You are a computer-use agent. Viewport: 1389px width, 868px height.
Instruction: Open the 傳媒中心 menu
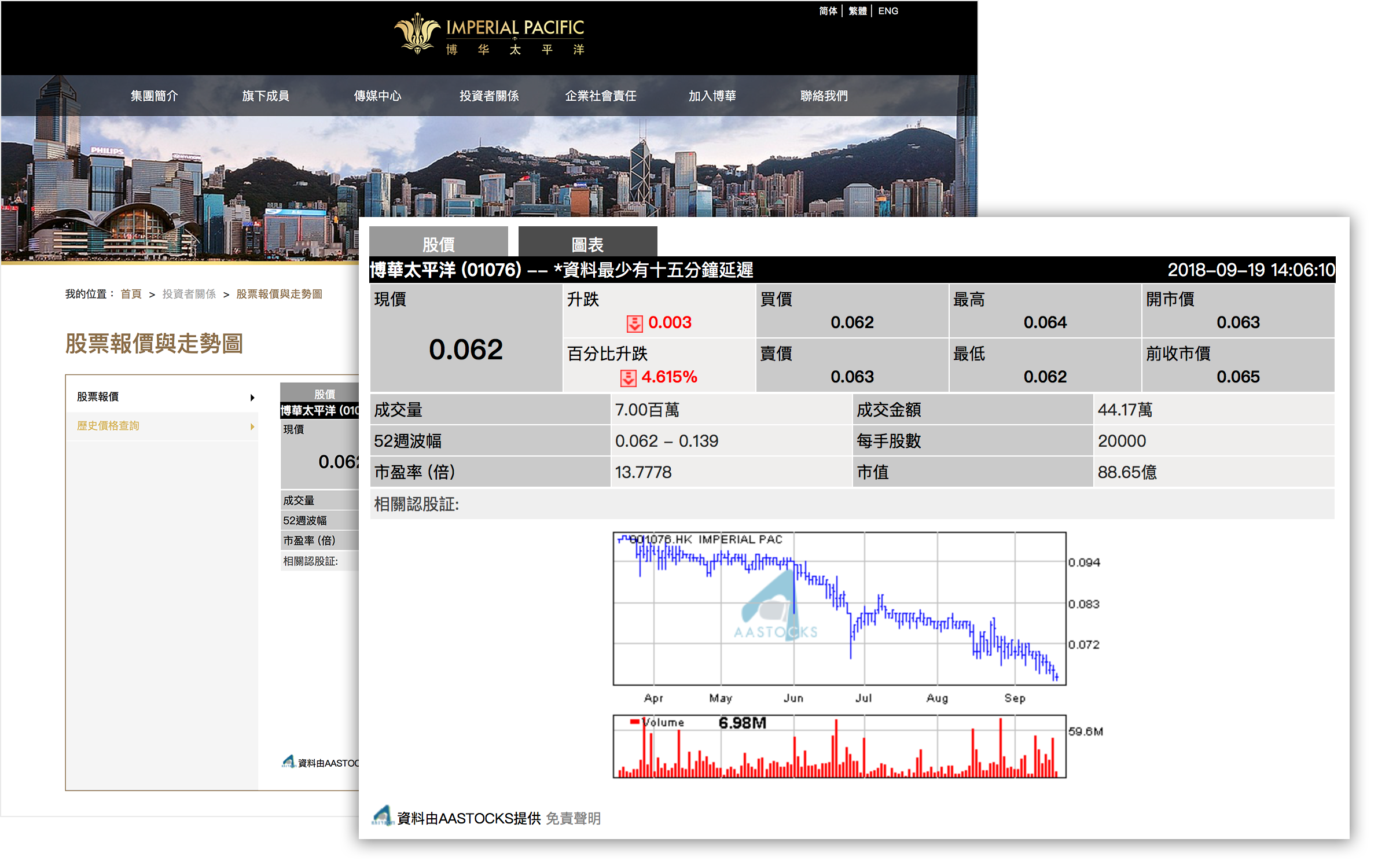click(377, 96)
